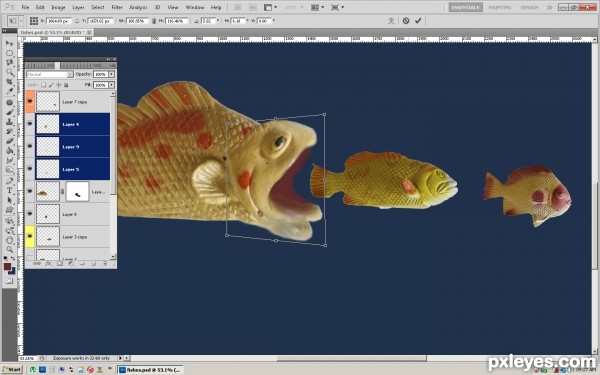Select the Quick Selection tool
The image size is (600, 375).
[9, 72]
